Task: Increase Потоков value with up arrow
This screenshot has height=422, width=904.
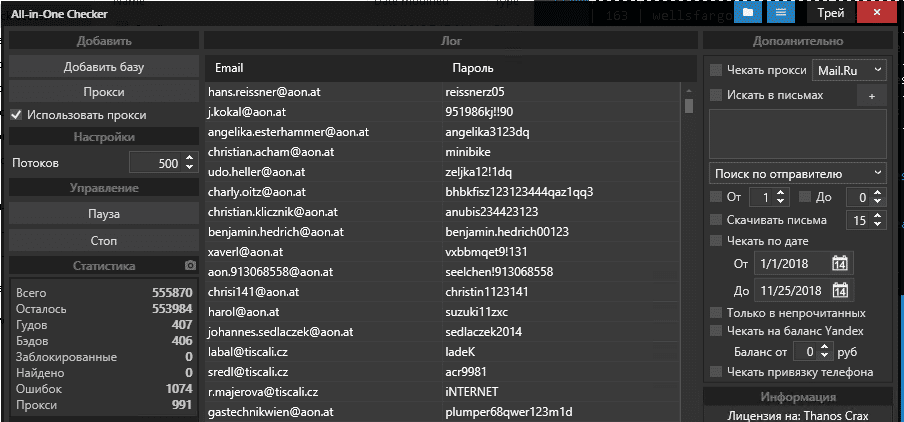Action: 189,159
